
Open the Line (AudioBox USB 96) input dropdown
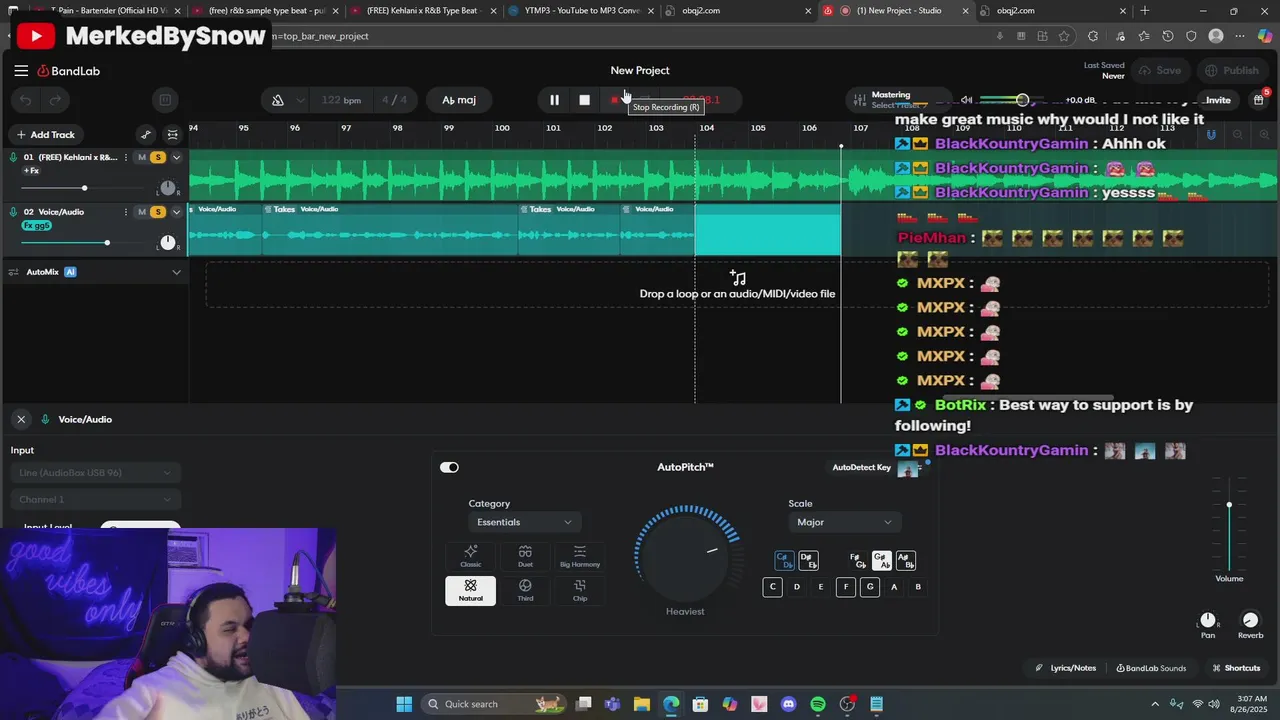click(x=95, y=472)
